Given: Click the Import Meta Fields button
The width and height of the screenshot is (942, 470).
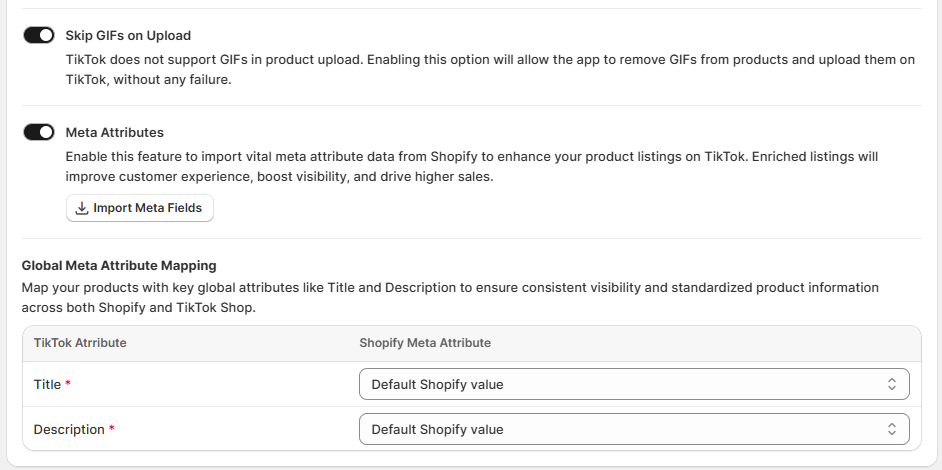Looking at the screenshot, I should tap(140, 208).
